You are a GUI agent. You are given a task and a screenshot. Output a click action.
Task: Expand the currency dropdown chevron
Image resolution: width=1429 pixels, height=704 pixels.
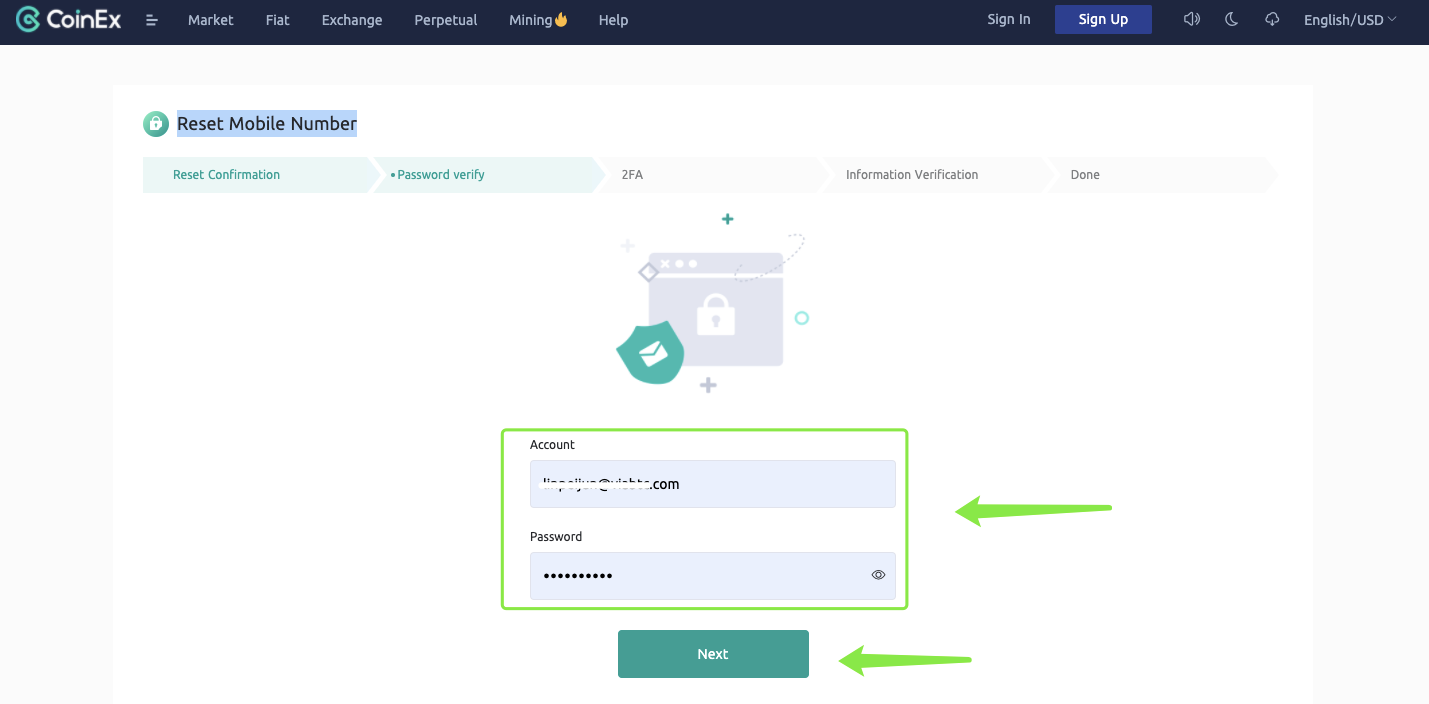pyautogui.click(x=1390, y=18)
